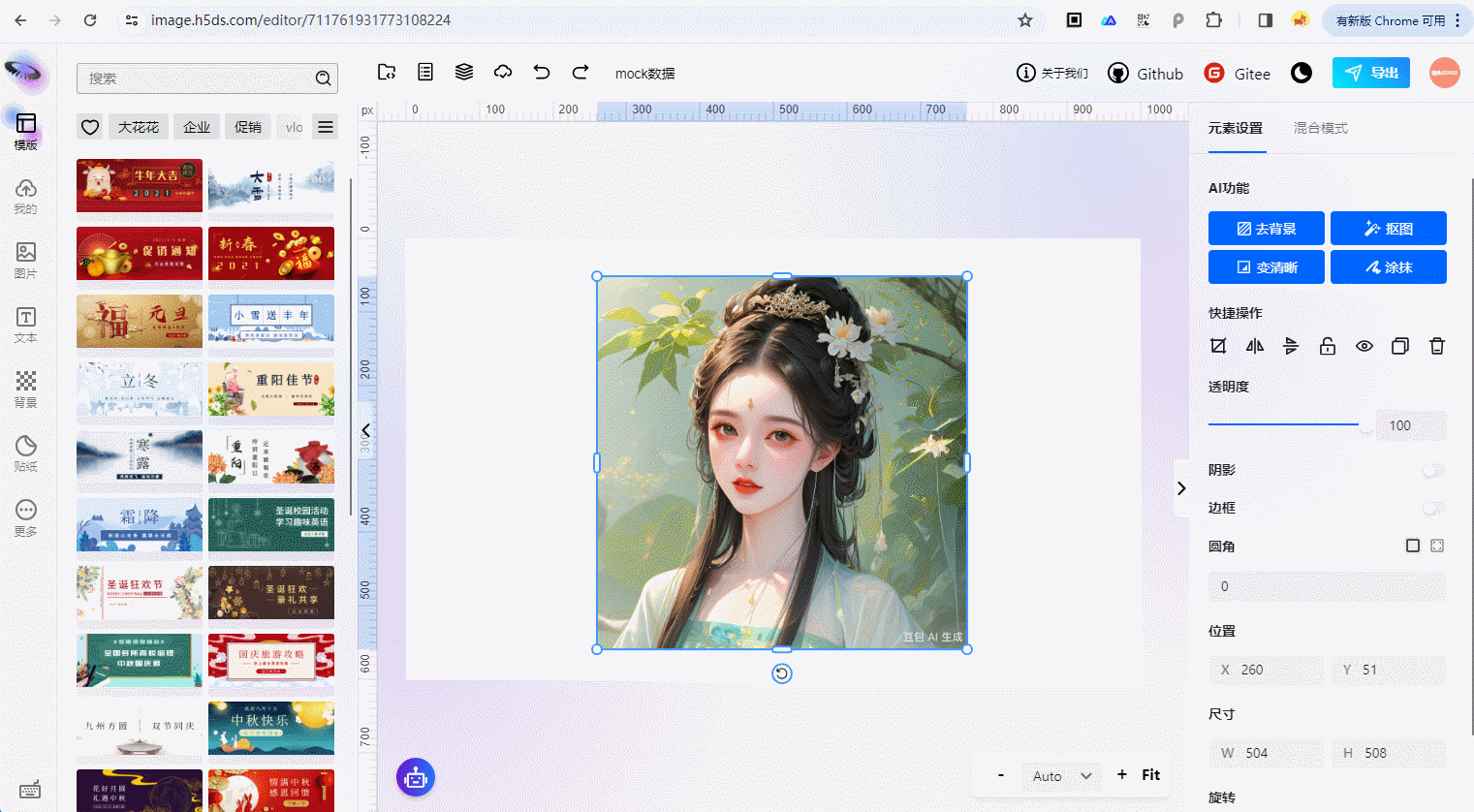
Task: Select uniform corner radius mode icon
Action: click(1413, 546)
